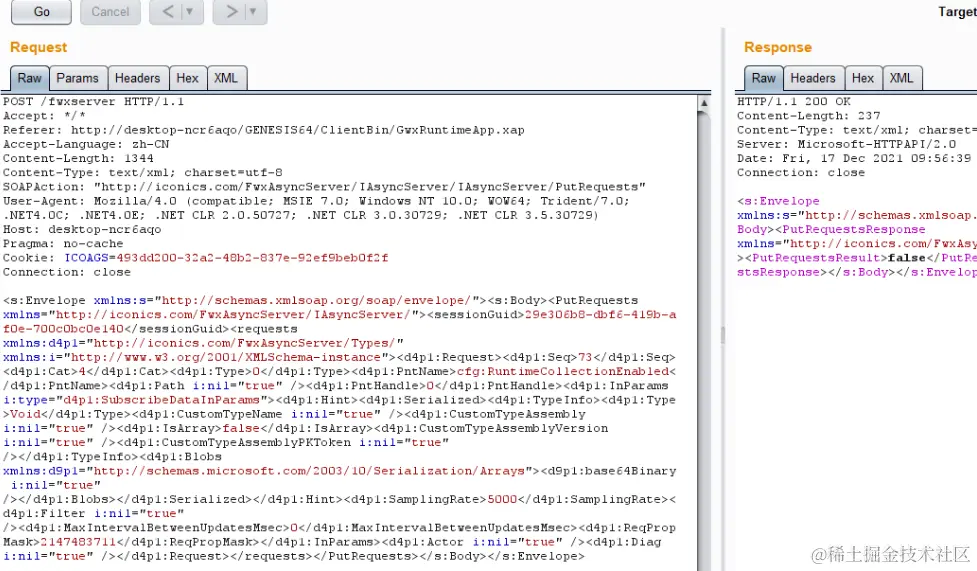Click the request 'Content-Type: text/xml' line
This screenshot has width=977, height=571.
[143, 172]
